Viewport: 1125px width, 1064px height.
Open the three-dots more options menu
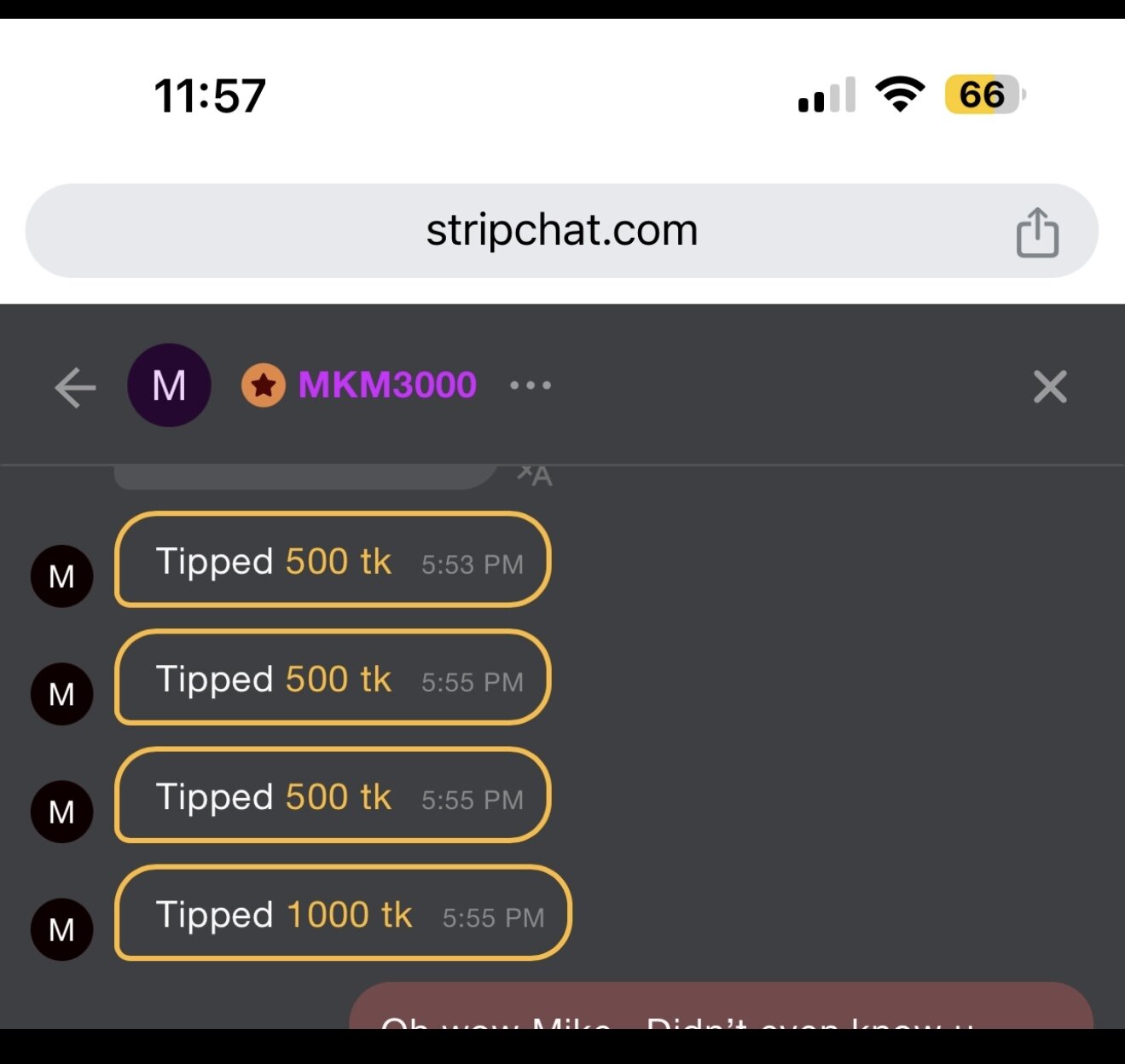pyautogui.click(x=531, y=385)
